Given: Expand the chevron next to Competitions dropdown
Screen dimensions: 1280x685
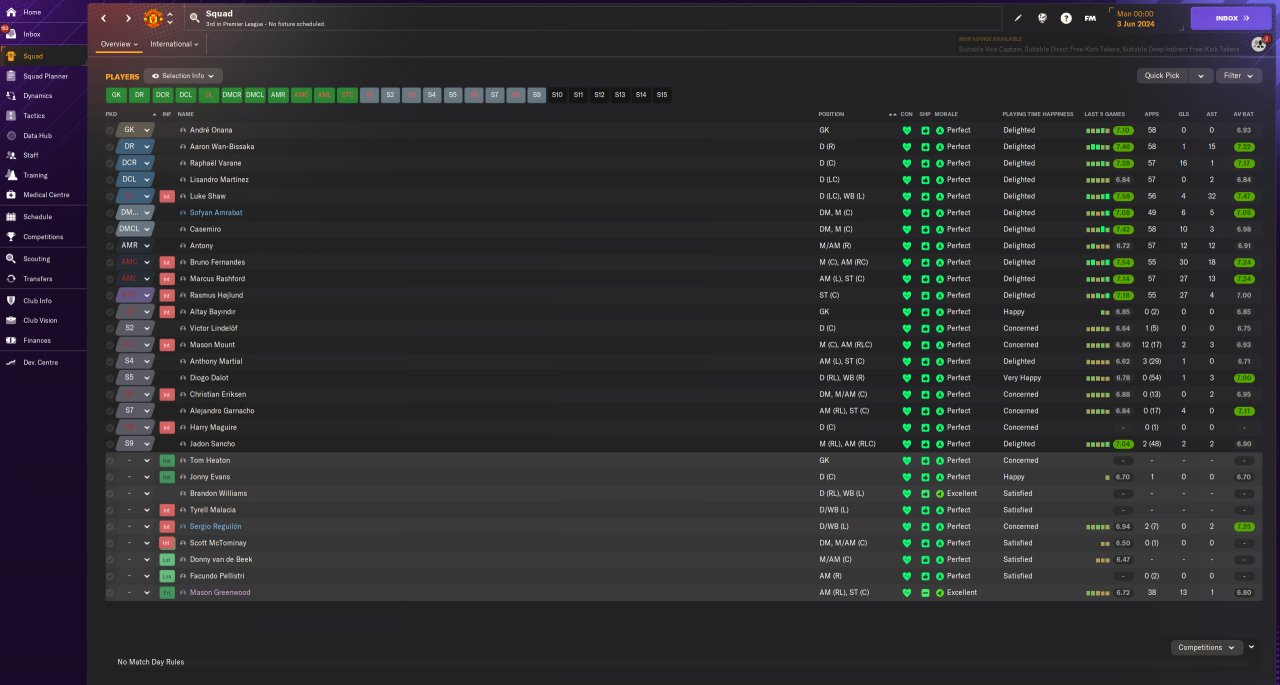Looking at the screenshot, I should (x=1251, y=647).
